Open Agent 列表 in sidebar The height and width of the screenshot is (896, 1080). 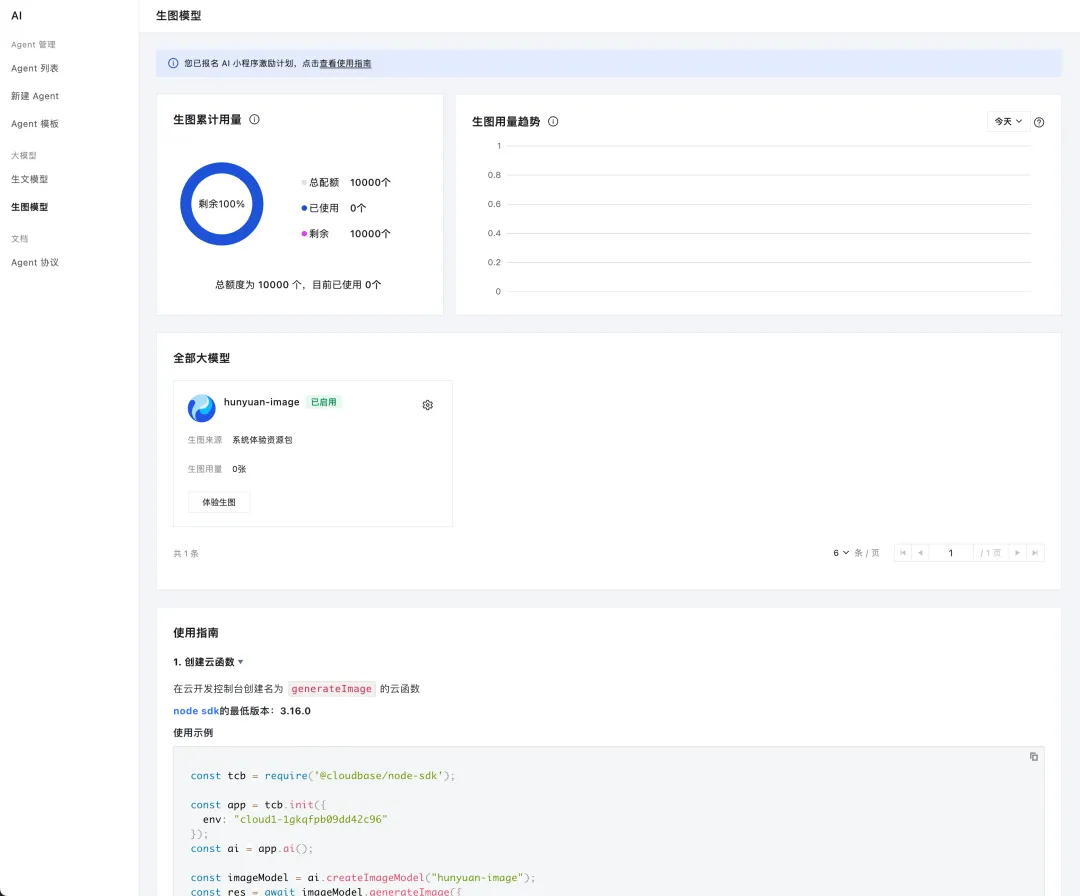[35, 68]
